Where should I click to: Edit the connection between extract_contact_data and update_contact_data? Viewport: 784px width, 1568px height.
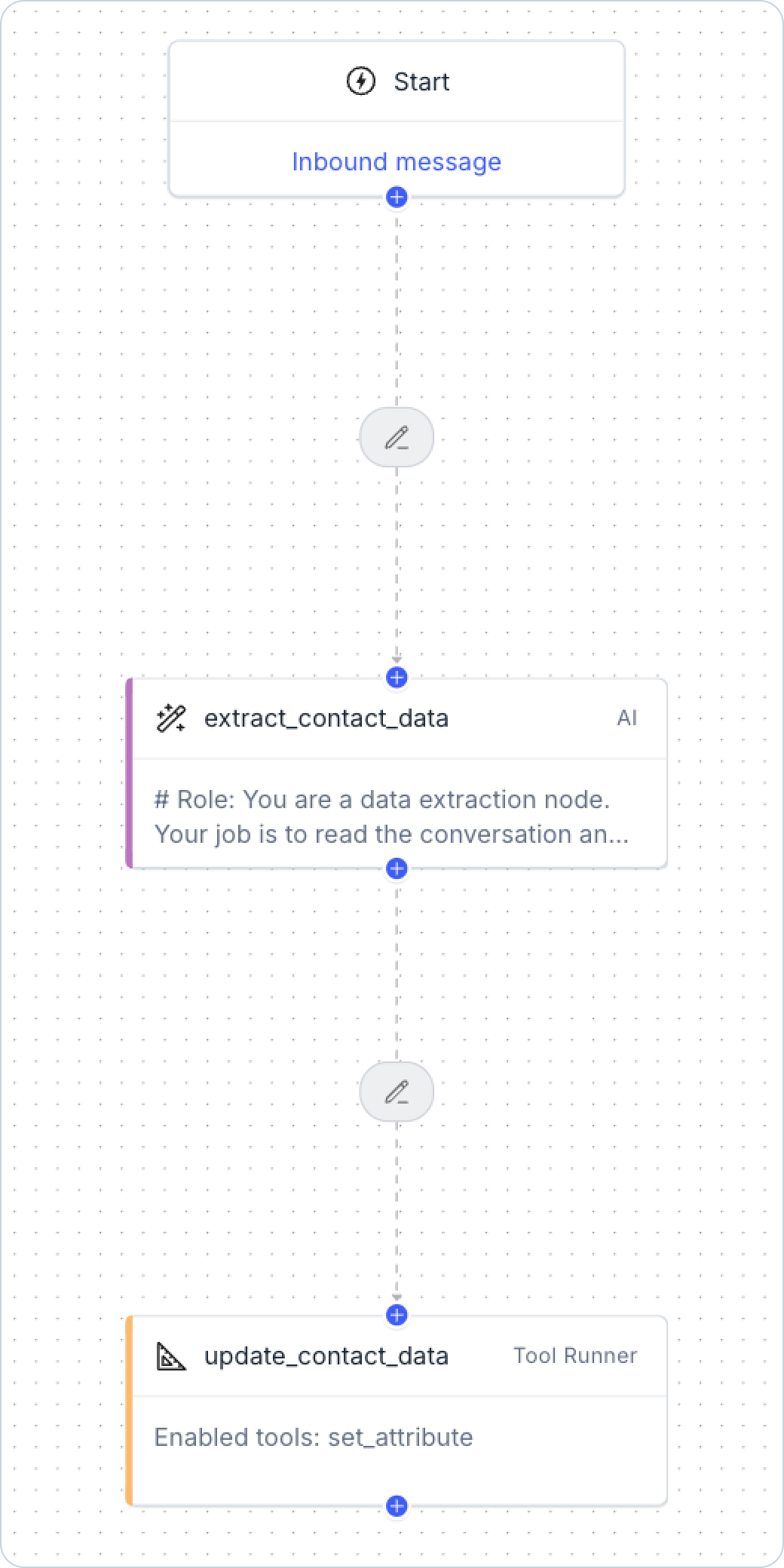pyautogui.click(x=397, y=1092)
